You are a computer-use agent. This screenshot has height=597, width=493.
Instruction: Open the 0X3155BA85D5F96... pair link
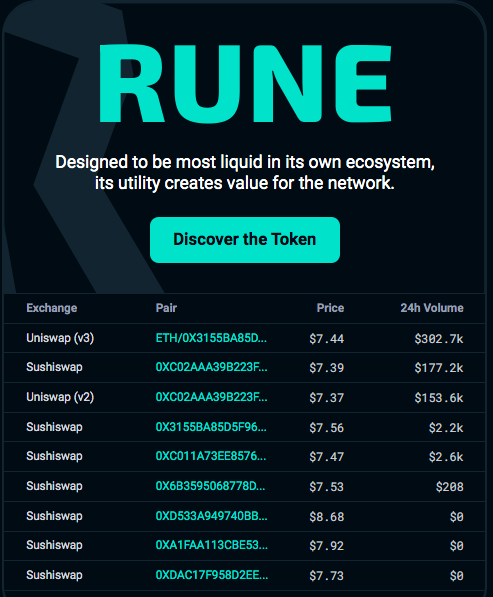[211, 427]
